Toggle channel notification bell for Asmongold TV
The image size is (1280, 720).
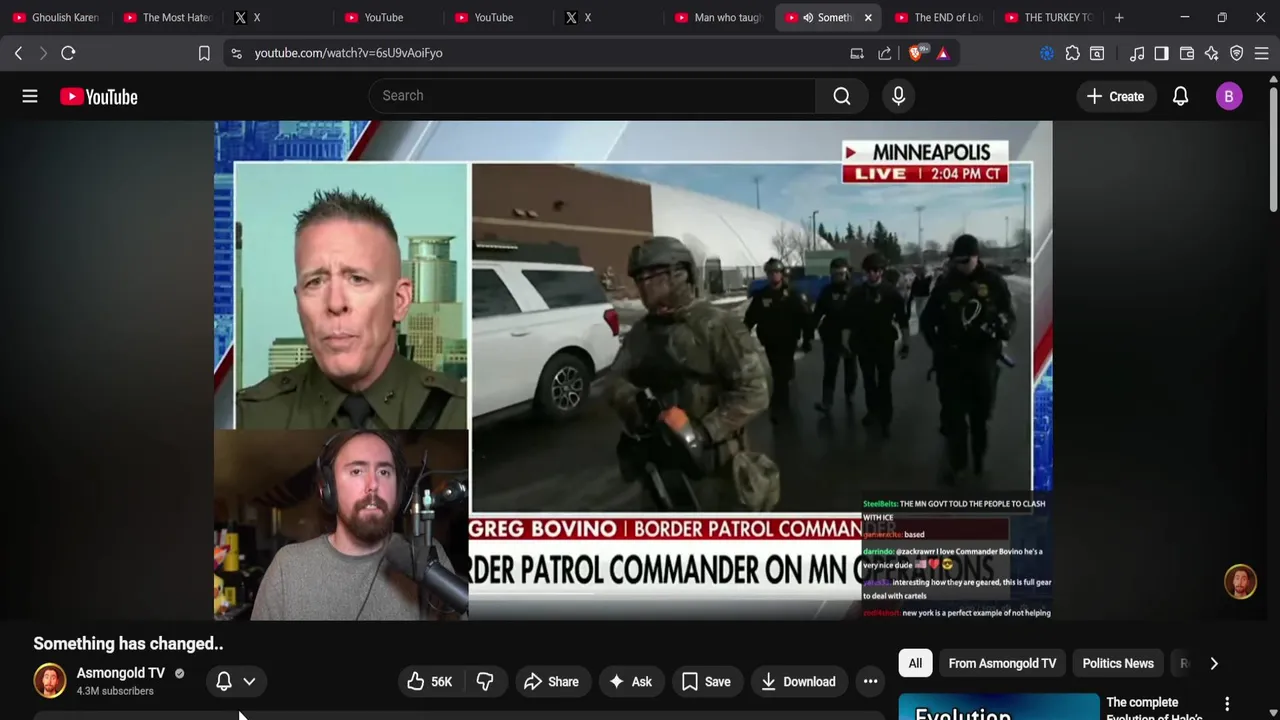[x=224, y=681]
